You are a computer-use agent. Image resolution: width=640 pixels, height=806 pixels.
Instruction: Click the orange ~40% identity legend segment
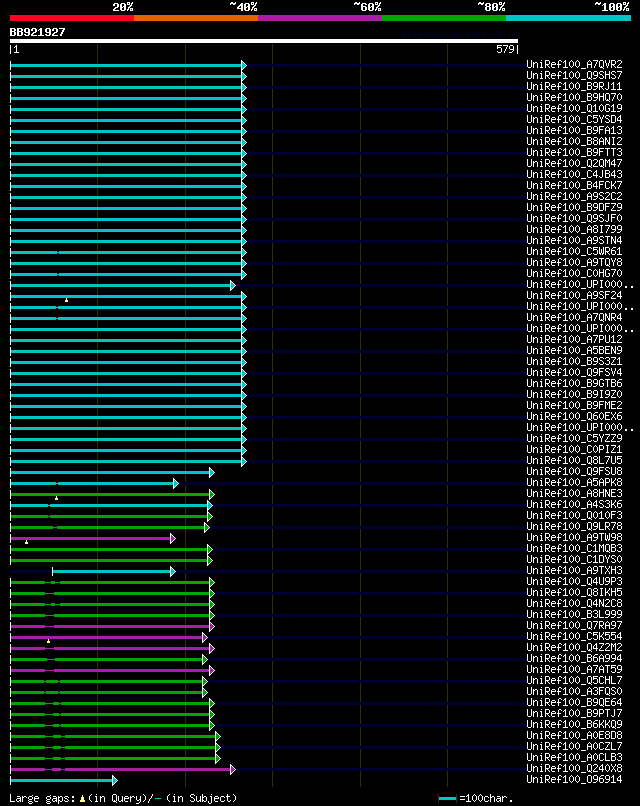point(196,18)
